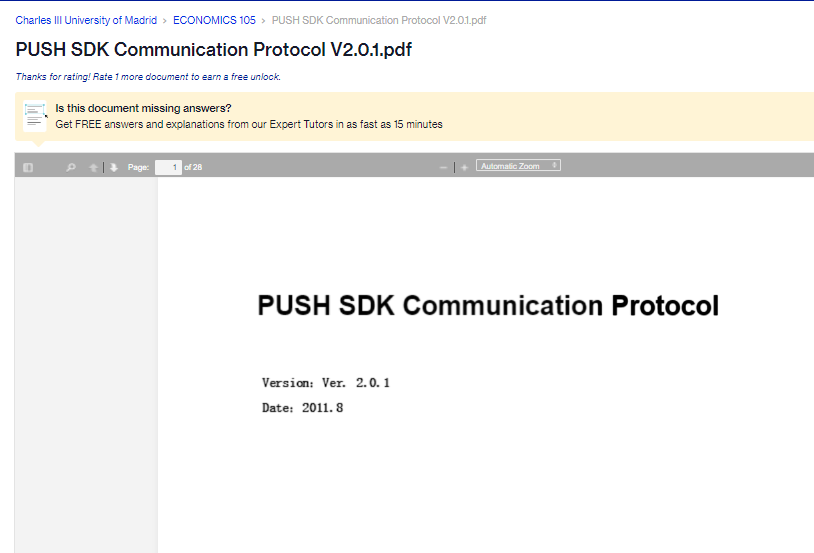814x553 pixels.
Task: Click the "Version: Ver. 2.0.1" line
Action: pyautogui.click(x=325, y=383)
